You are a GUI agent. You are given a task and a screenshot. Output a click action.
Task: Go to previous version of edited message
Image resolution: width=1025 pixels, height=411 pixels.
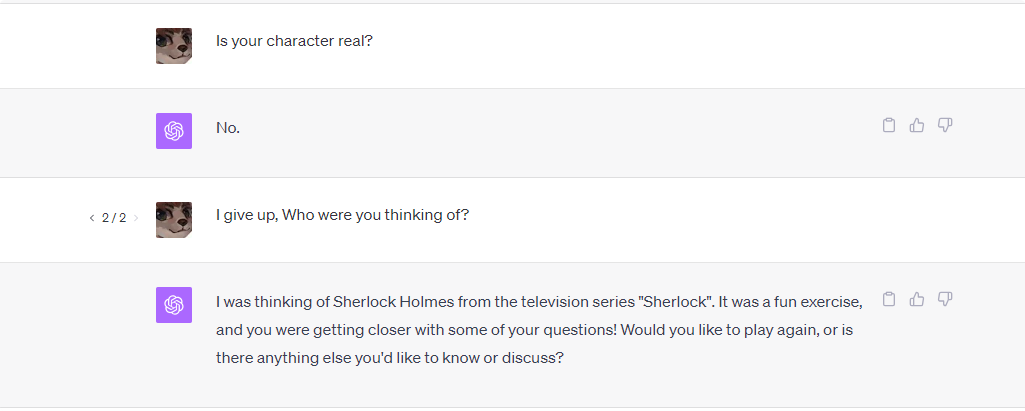[x=92, y=218]
